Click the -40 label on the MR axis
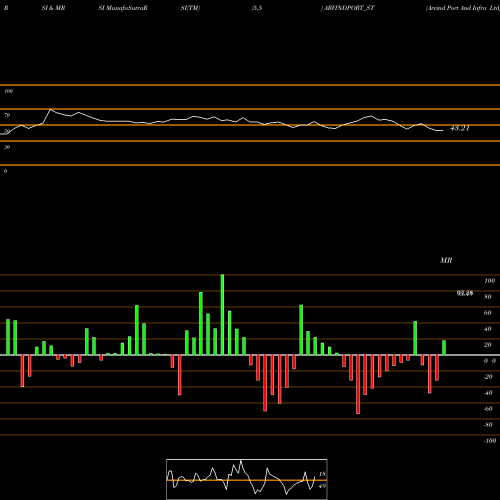500x500 pixels. [488, 393]
